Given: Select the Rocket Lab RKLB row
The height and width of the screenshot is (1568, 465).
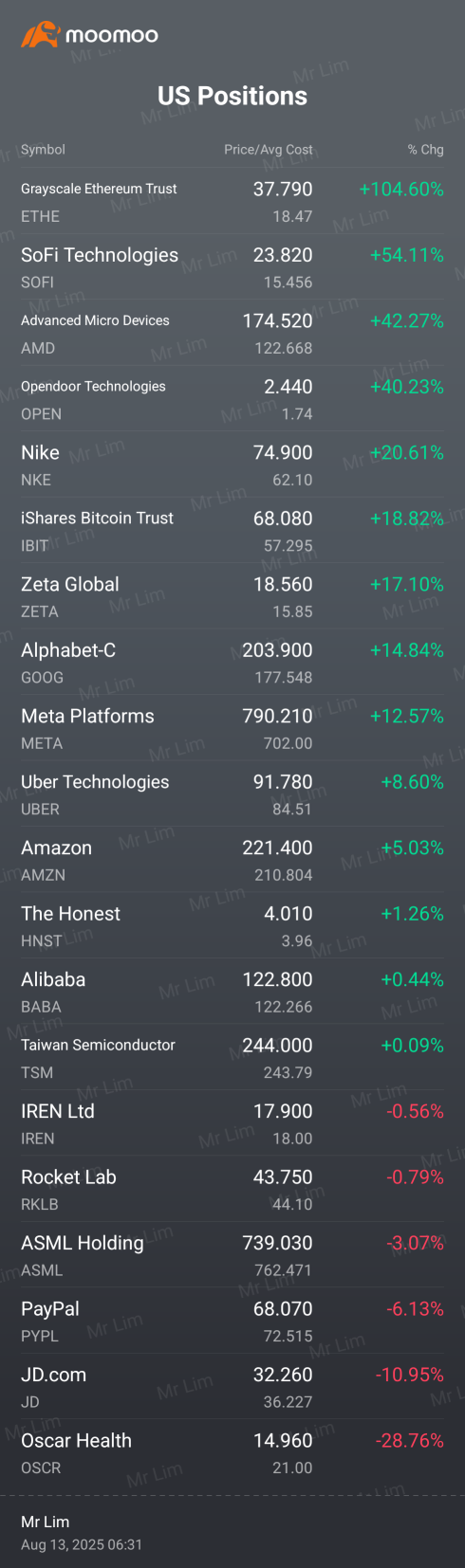Looking at the screenshot, I should [x=232, y=1190].
